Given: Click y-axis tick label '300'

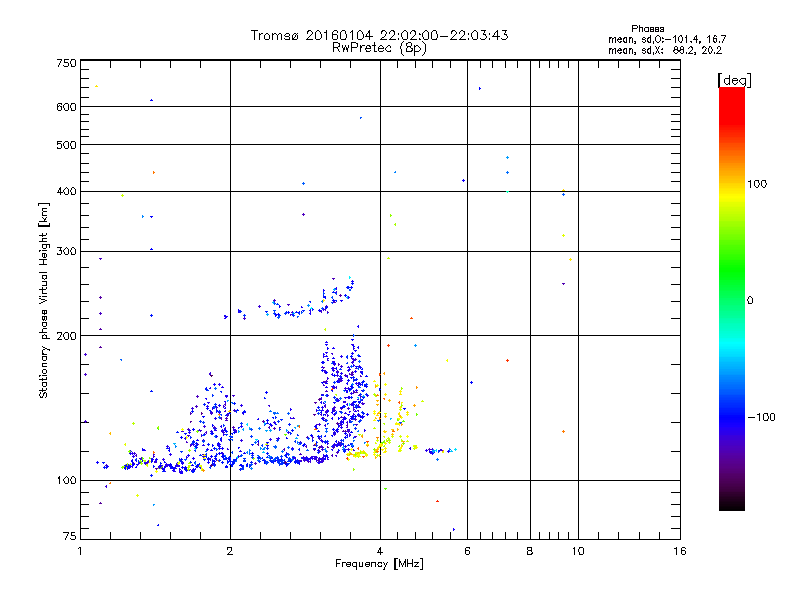Looking at the screenshot, I should point(66,251).
